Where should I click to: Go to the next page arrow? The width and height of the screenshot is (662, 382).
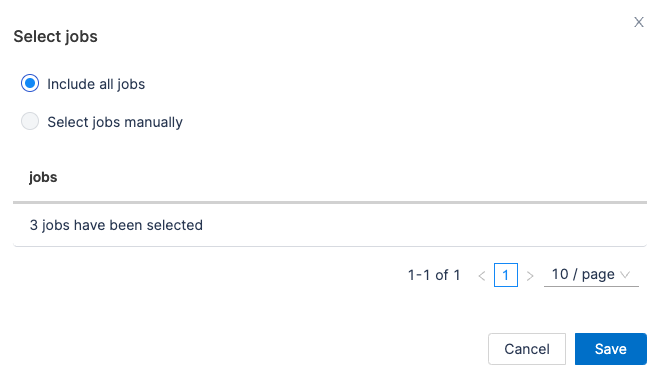[530, 276]
